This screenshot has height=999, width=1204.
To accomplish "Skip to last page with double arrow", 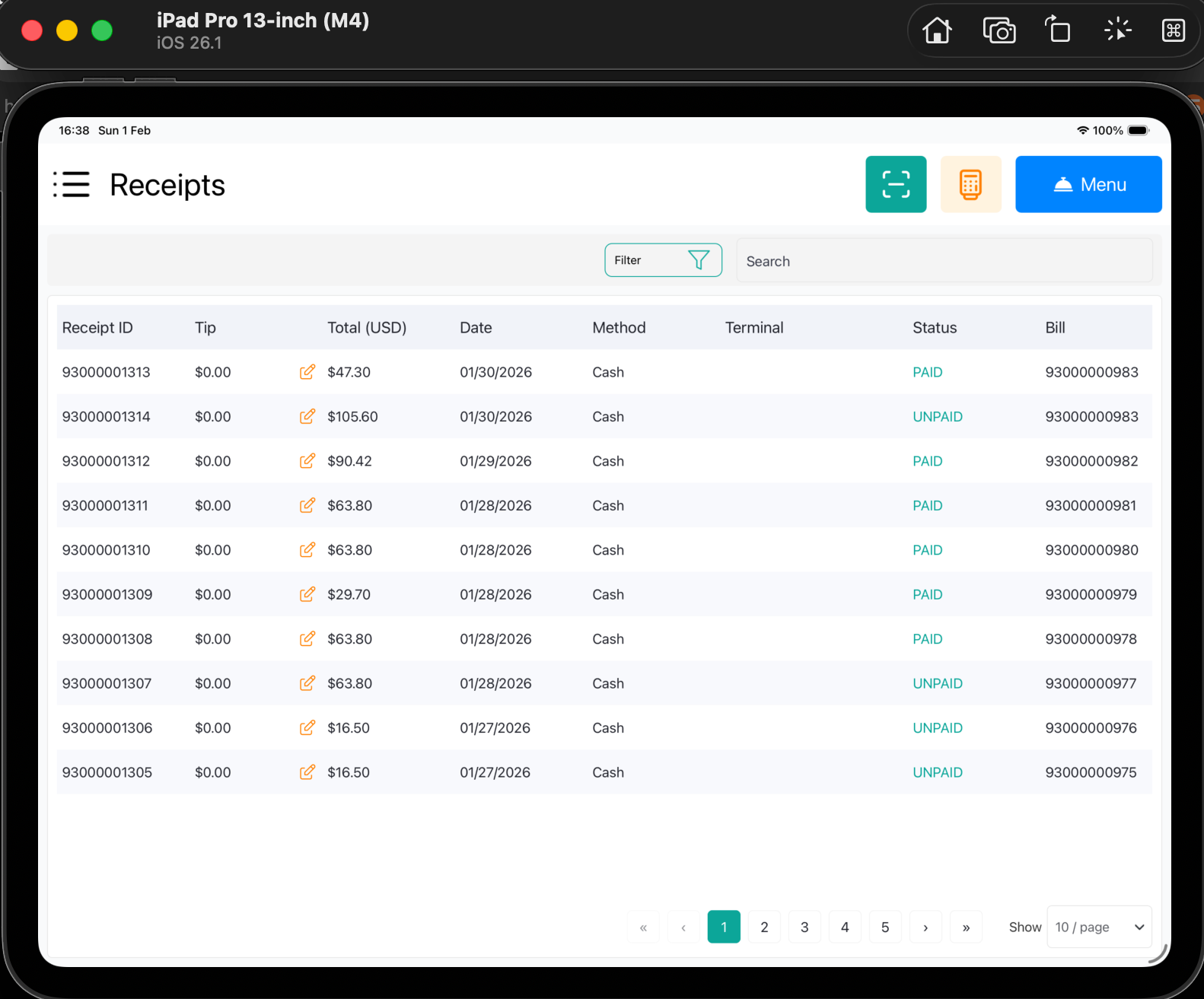I will click(x=966, y=927).
